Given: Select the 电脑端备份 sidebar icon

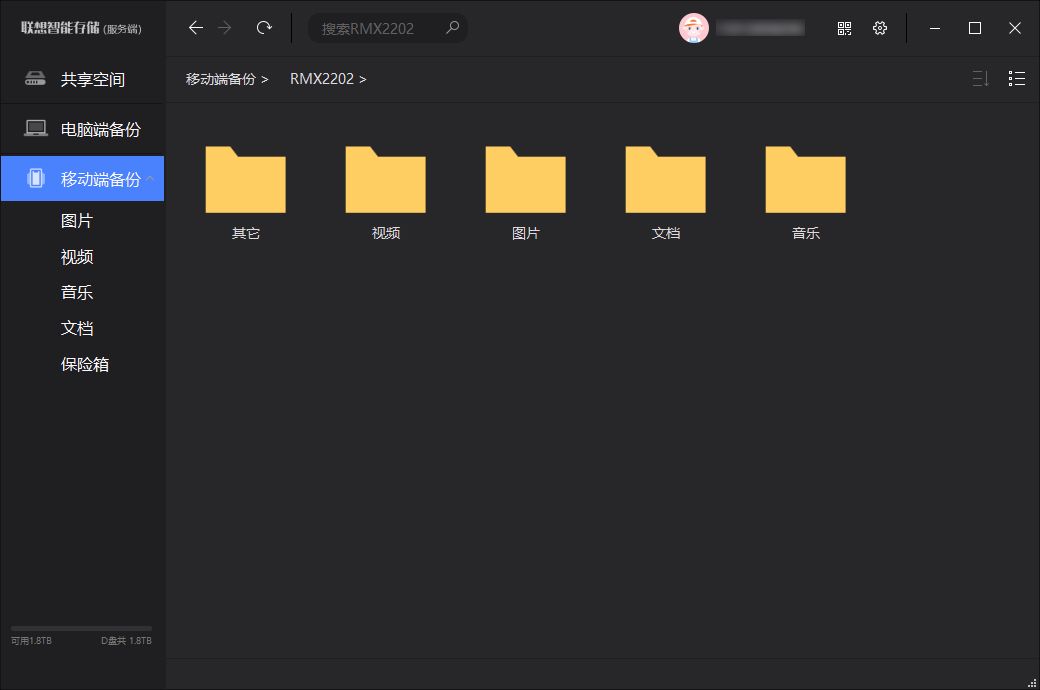Looking at the screenshot, I should 37,129.
